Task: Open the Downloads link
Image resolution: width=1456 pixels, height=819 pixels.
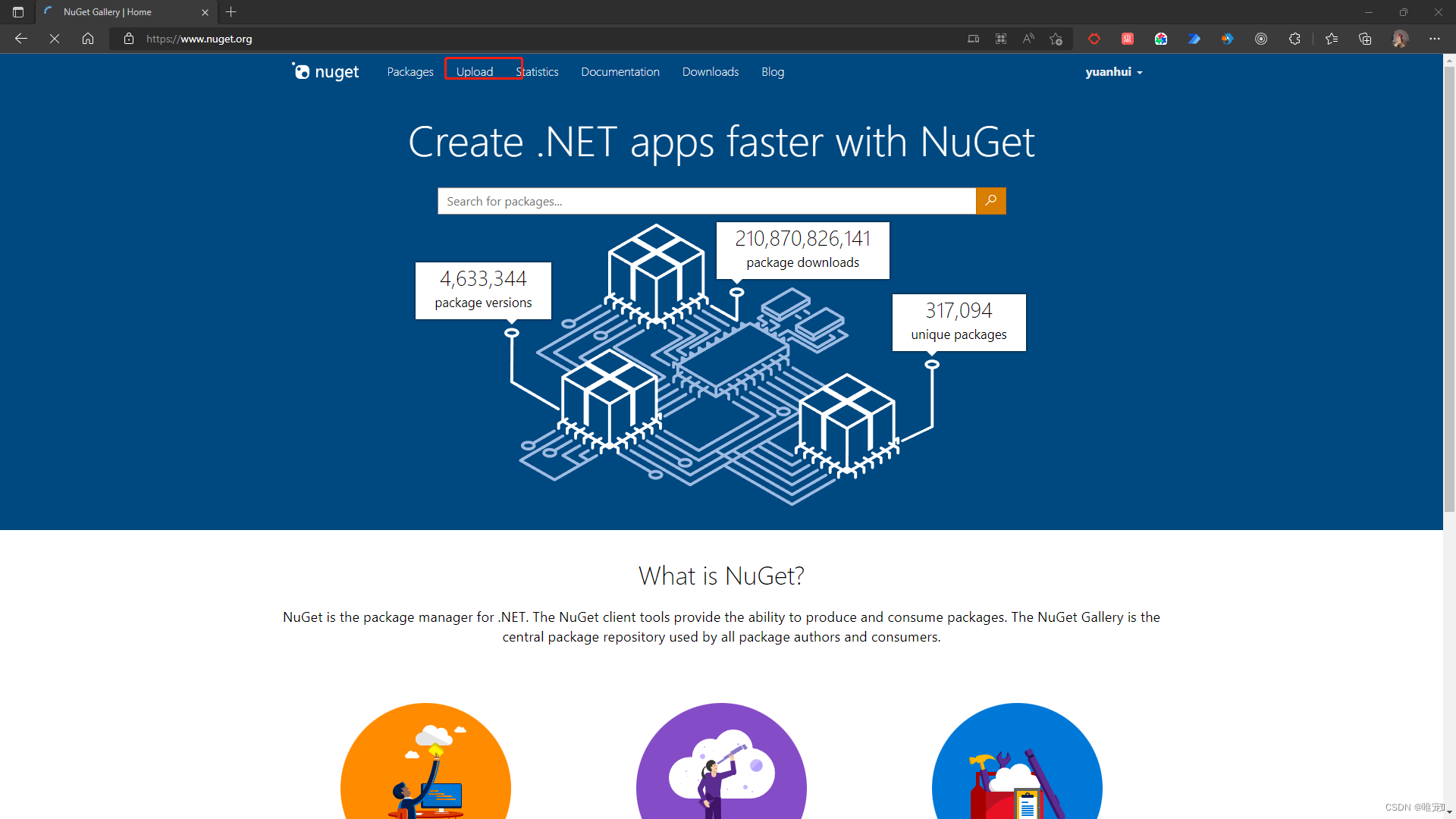Action: tap(710, 71)
